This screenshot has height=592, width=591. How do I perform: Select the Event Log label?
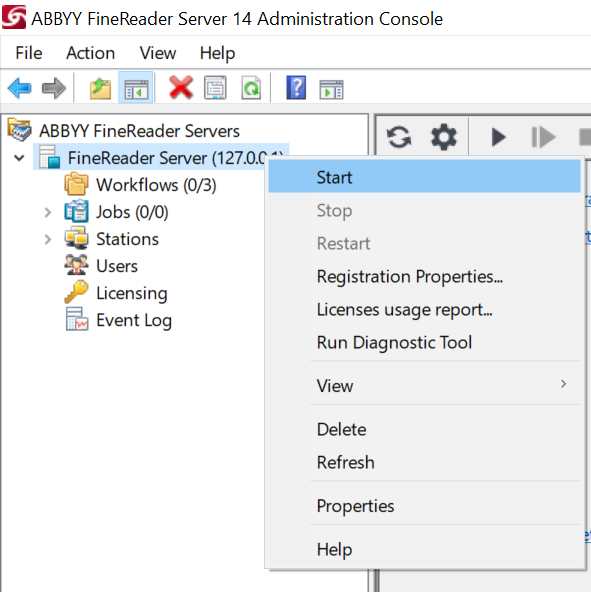tap(134, 321)
